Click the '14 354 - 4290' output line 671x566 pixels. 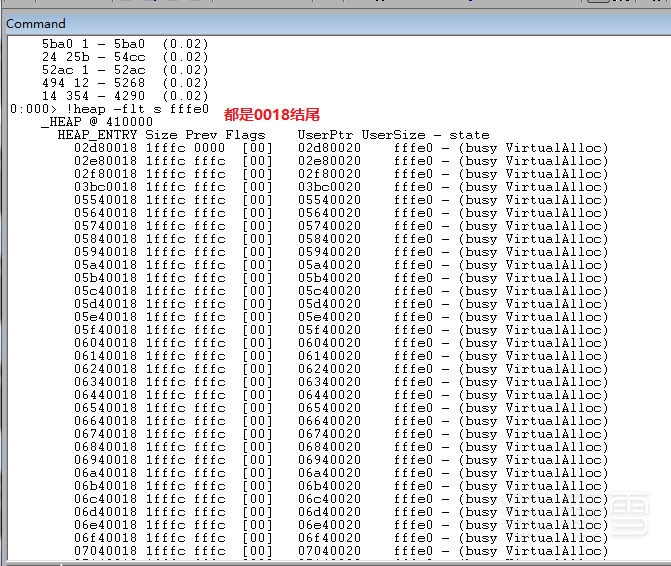tap(125, 96)
